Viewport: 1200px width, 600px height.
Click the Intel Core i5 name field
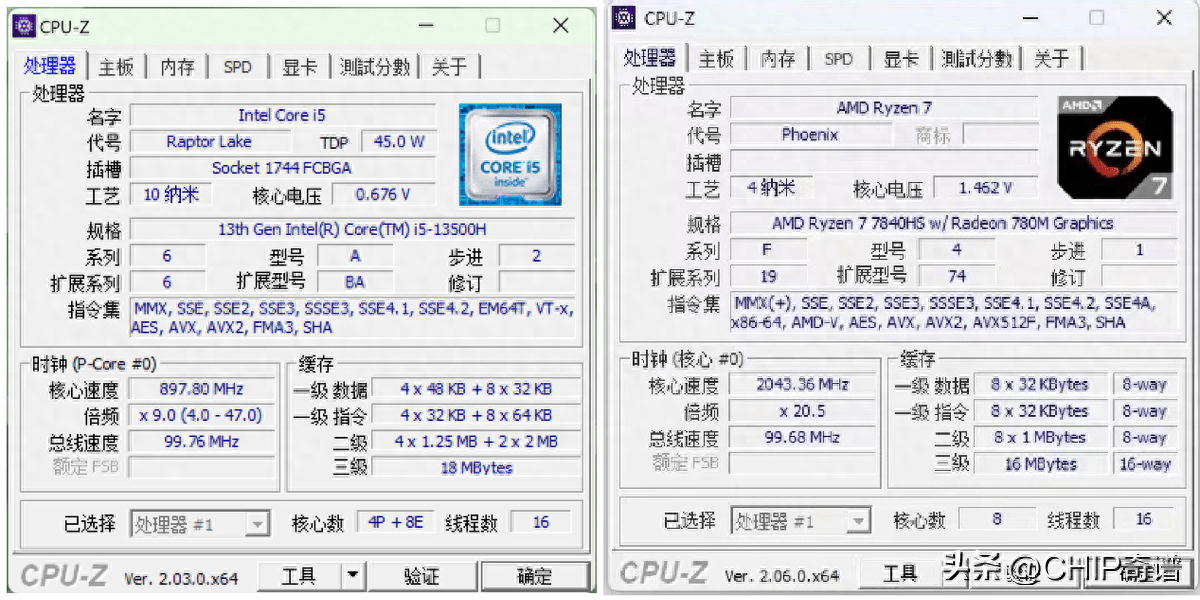tap(283, 115)
